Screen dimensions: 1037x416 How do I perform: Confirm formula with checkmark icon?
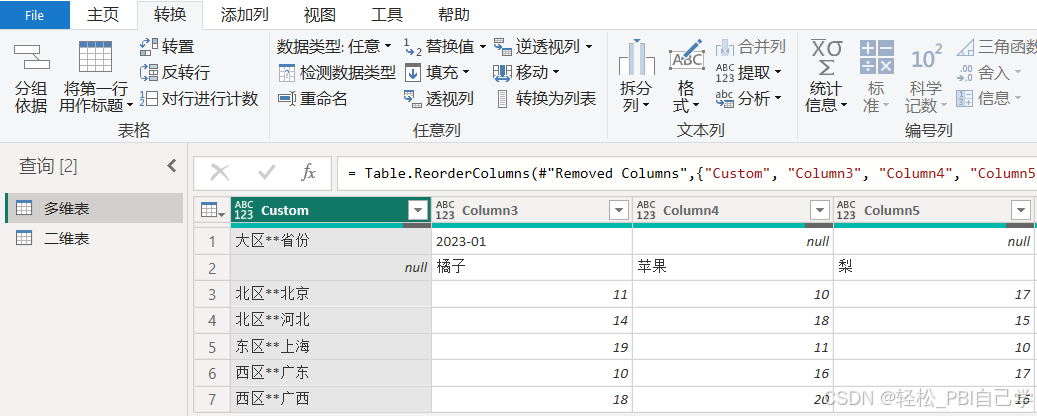click(267, 173)
